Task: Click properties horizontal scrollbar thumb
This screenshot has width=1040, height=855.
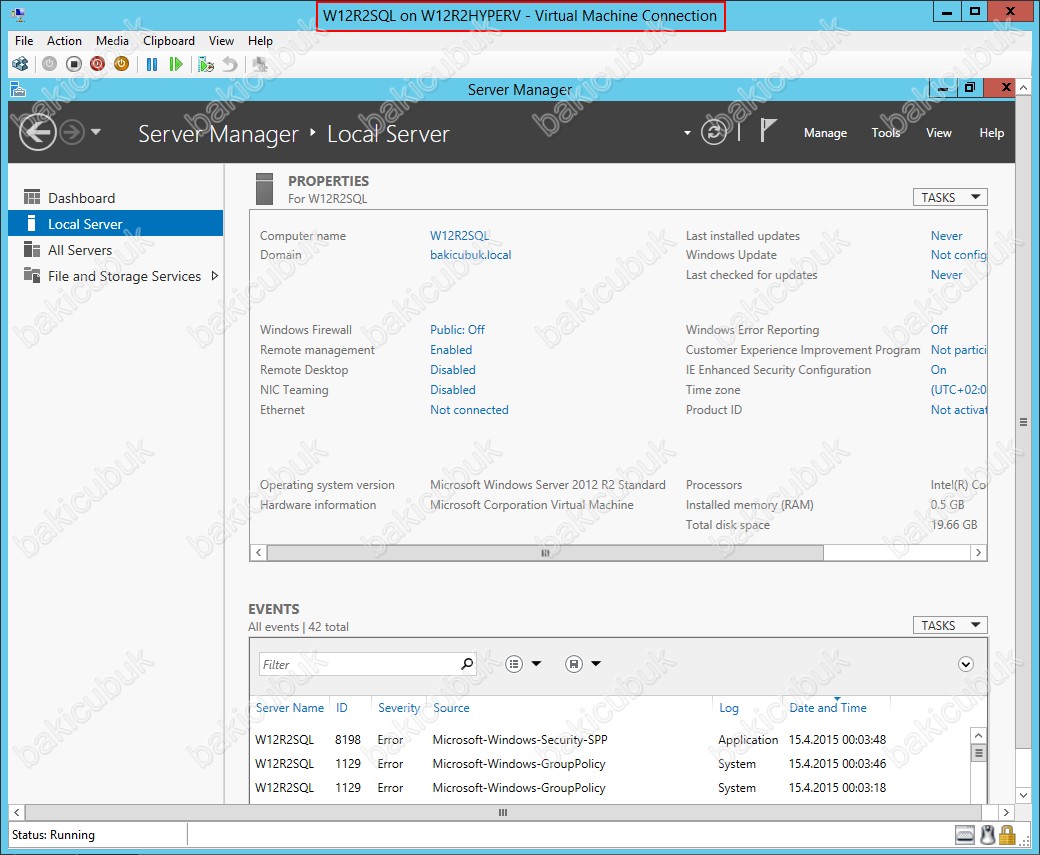Action: [545, 553]
